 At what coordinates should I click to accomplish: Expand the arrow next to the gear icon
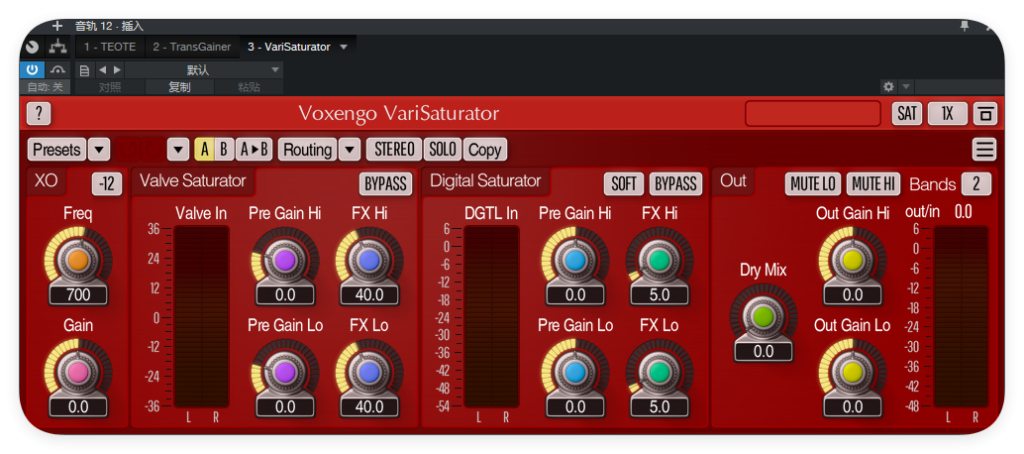coord(906,87)
